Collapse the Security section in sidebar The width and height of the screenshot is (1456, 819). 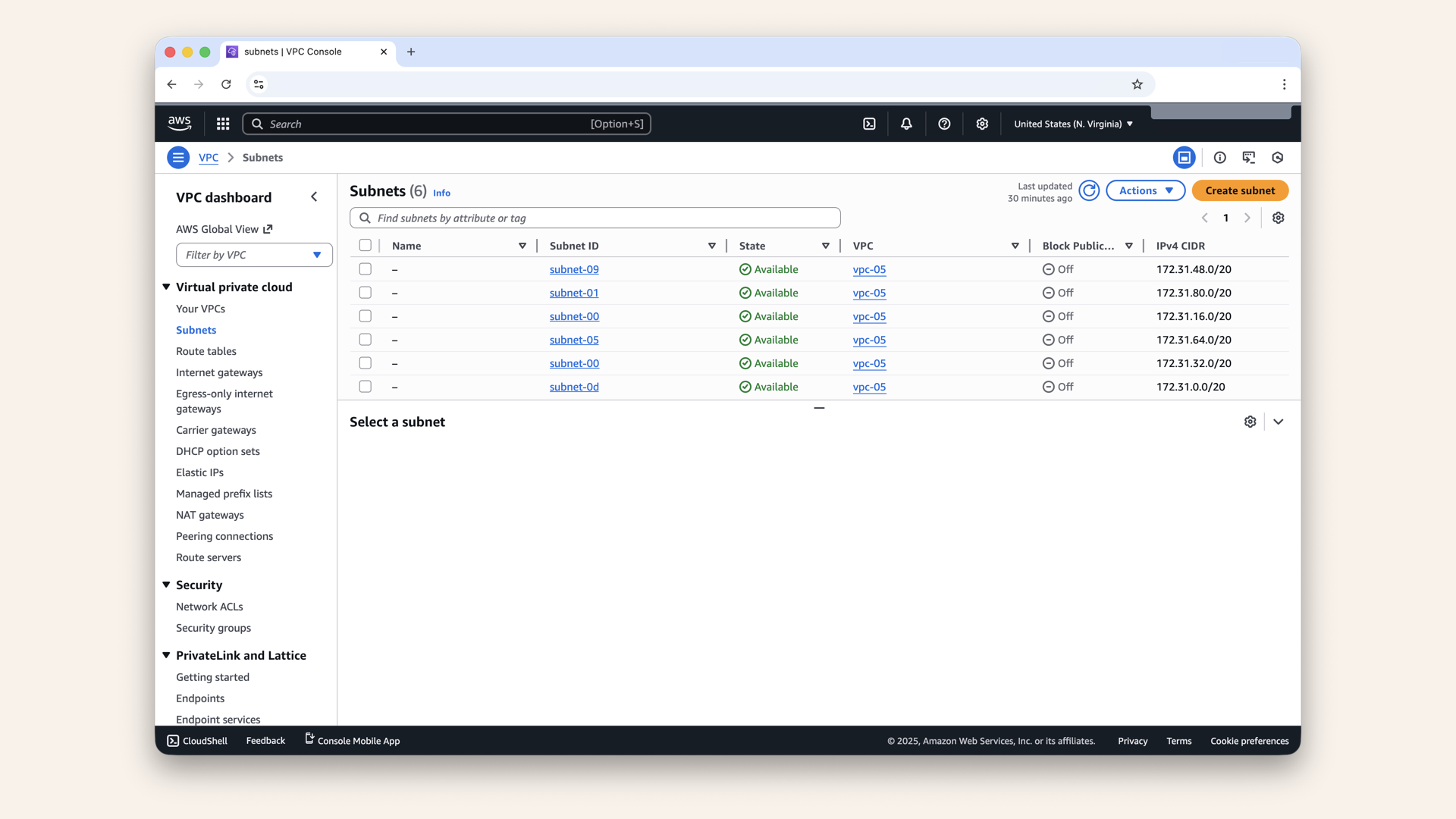166,585
